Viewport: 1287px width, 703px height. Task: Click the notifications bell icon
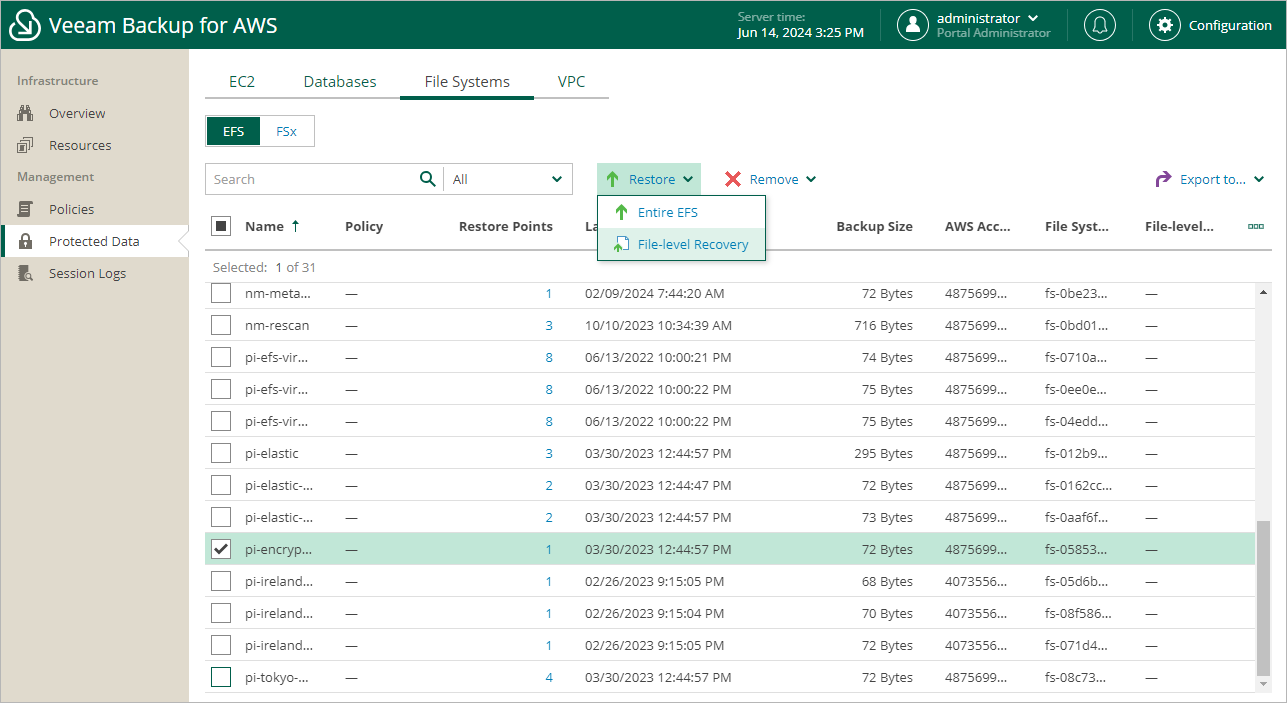point(1099,25)
